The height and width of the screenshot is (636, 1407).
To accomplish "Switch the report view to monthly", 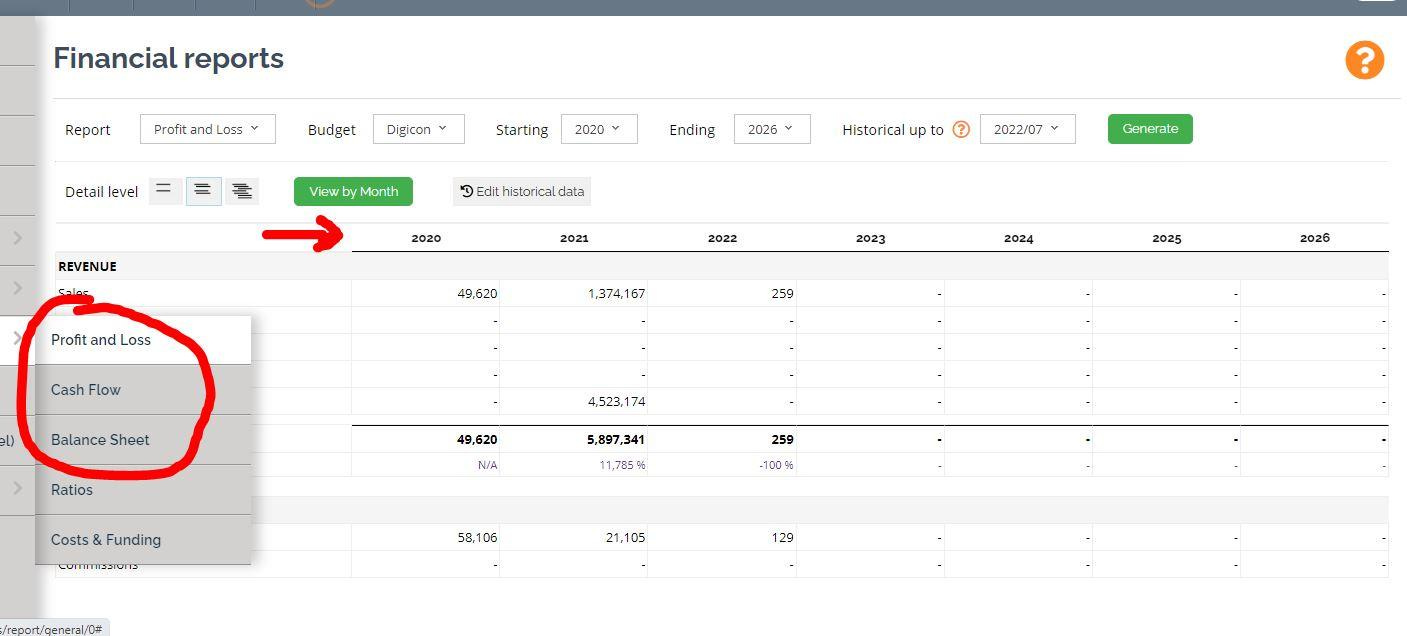I will [x=353, y=190].
